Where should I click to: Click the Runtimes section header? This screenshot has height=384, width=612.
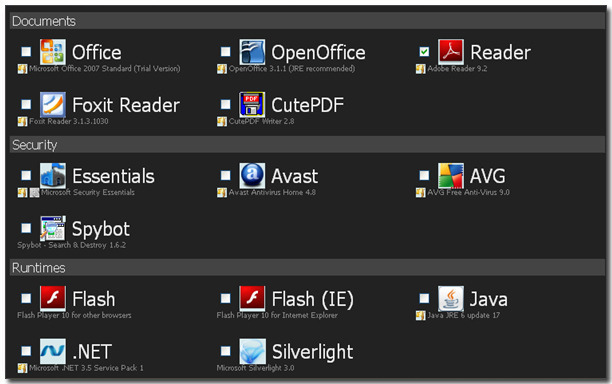pos(307,268)
